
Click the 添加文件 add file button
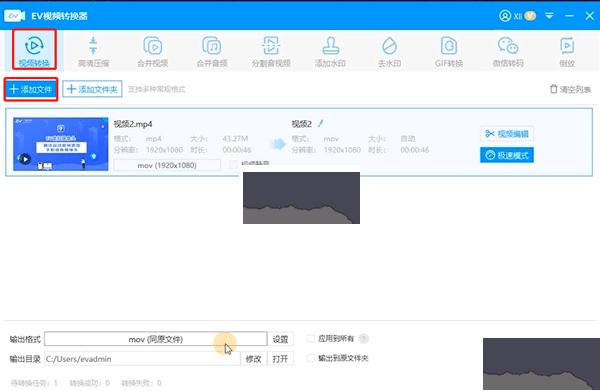point(31,89)
